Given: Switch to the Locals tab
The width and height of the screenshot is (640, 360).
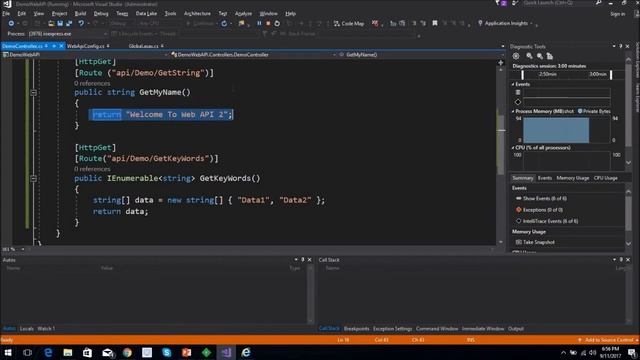Looking at the screenshot, I should 27,329.
